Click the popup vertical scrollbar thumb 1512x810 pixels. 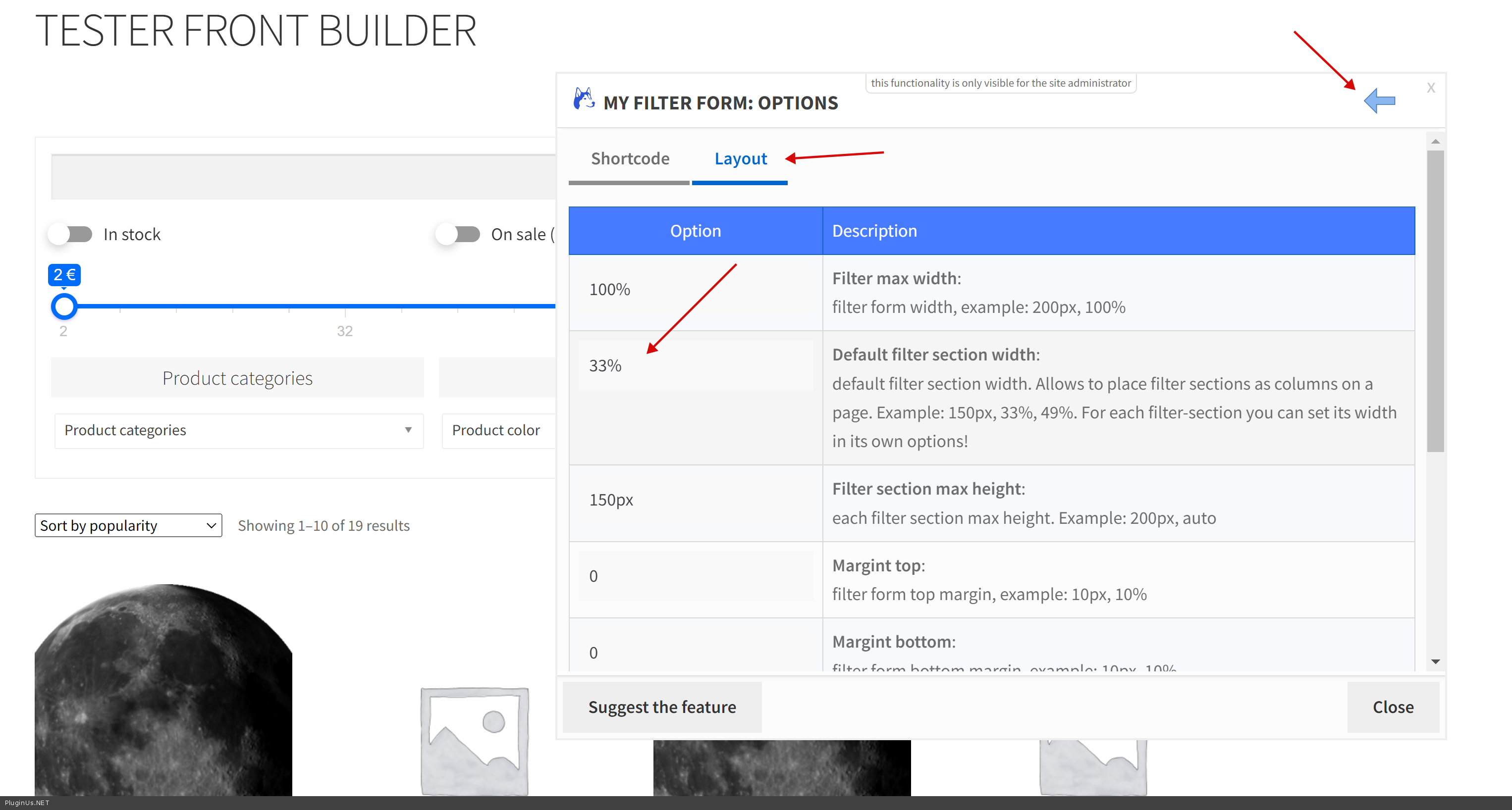tap(1435, 301)
